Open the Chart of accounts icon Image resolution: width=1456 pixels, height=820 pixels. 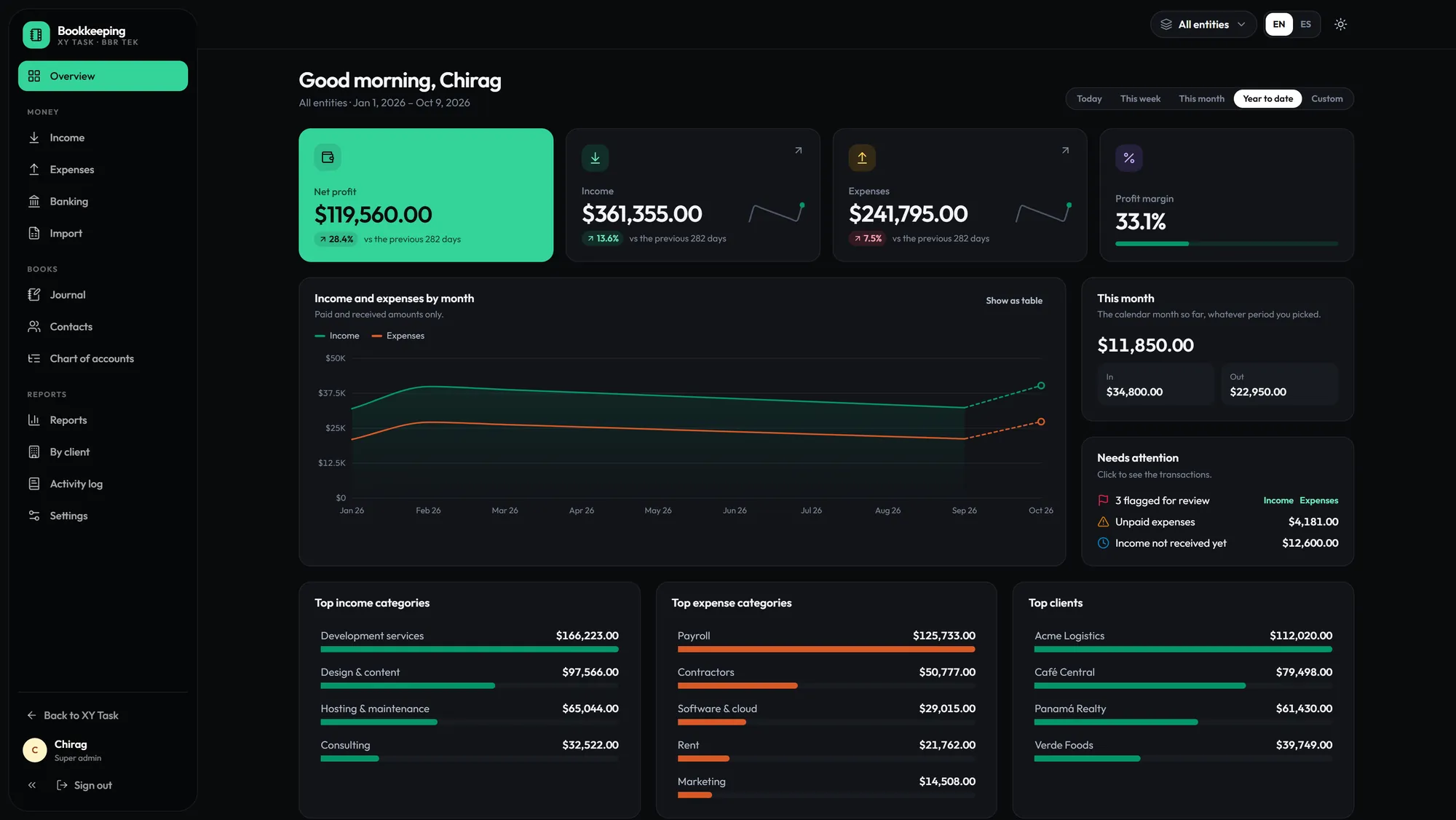(x=34, y=359)
